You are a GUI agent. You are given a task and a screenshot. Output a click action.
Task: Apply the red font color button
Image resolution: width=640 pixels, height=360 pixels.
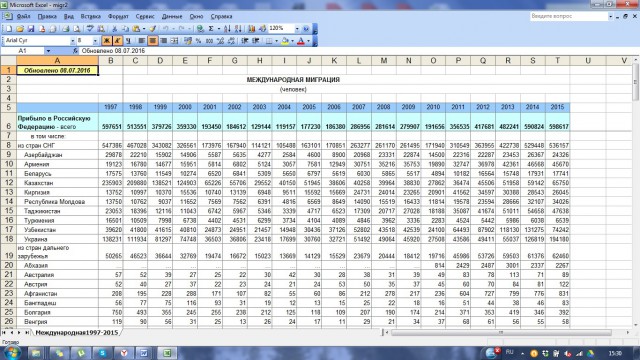301,40
